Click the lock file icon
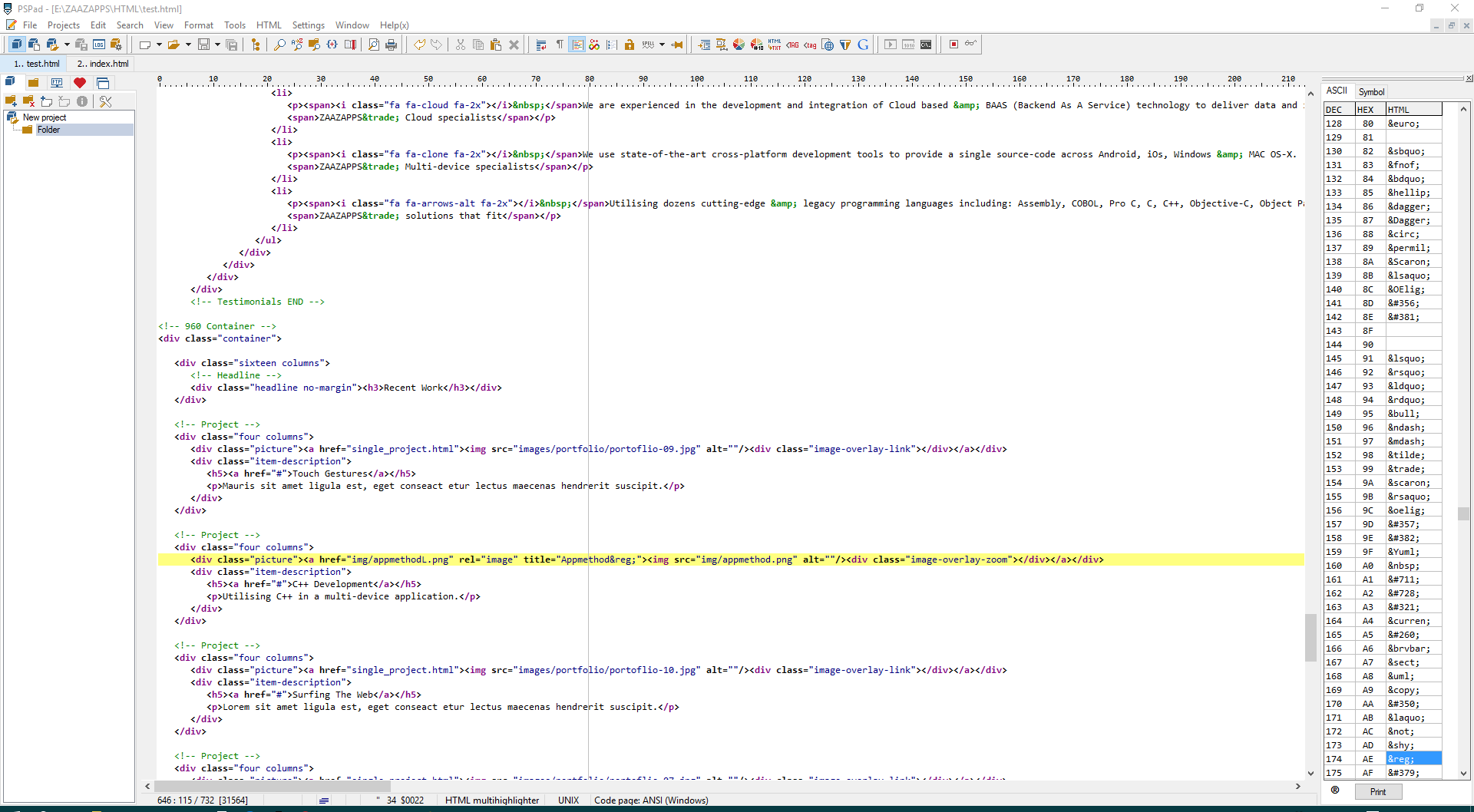Image resolution: width=1474 pixels, height=812 pixels. pyautogui.click(x=630, y=45)
